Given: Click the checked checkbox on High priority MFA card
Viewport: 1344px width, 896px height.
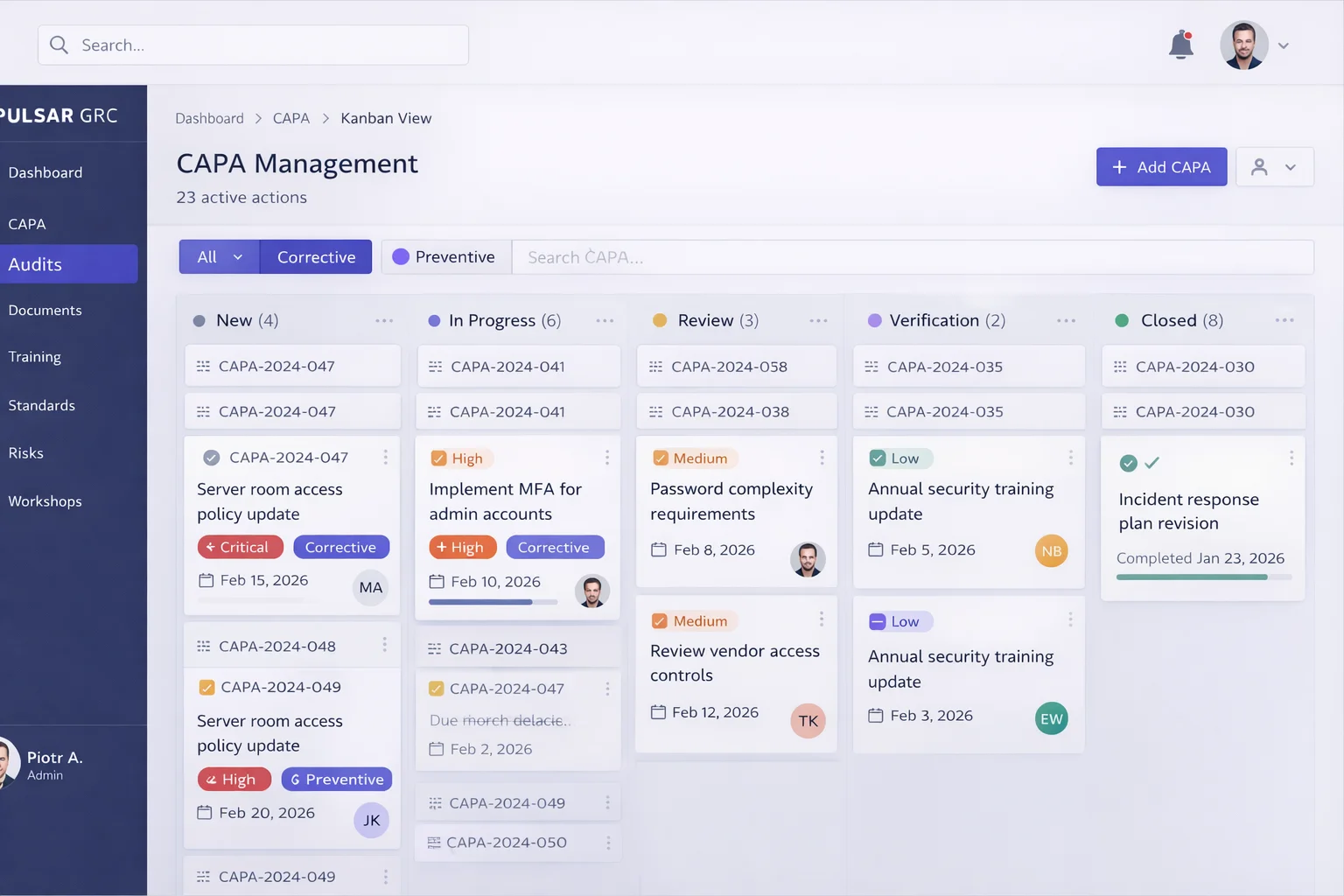Looking at the screenshot, I should [x=437, y=458].
